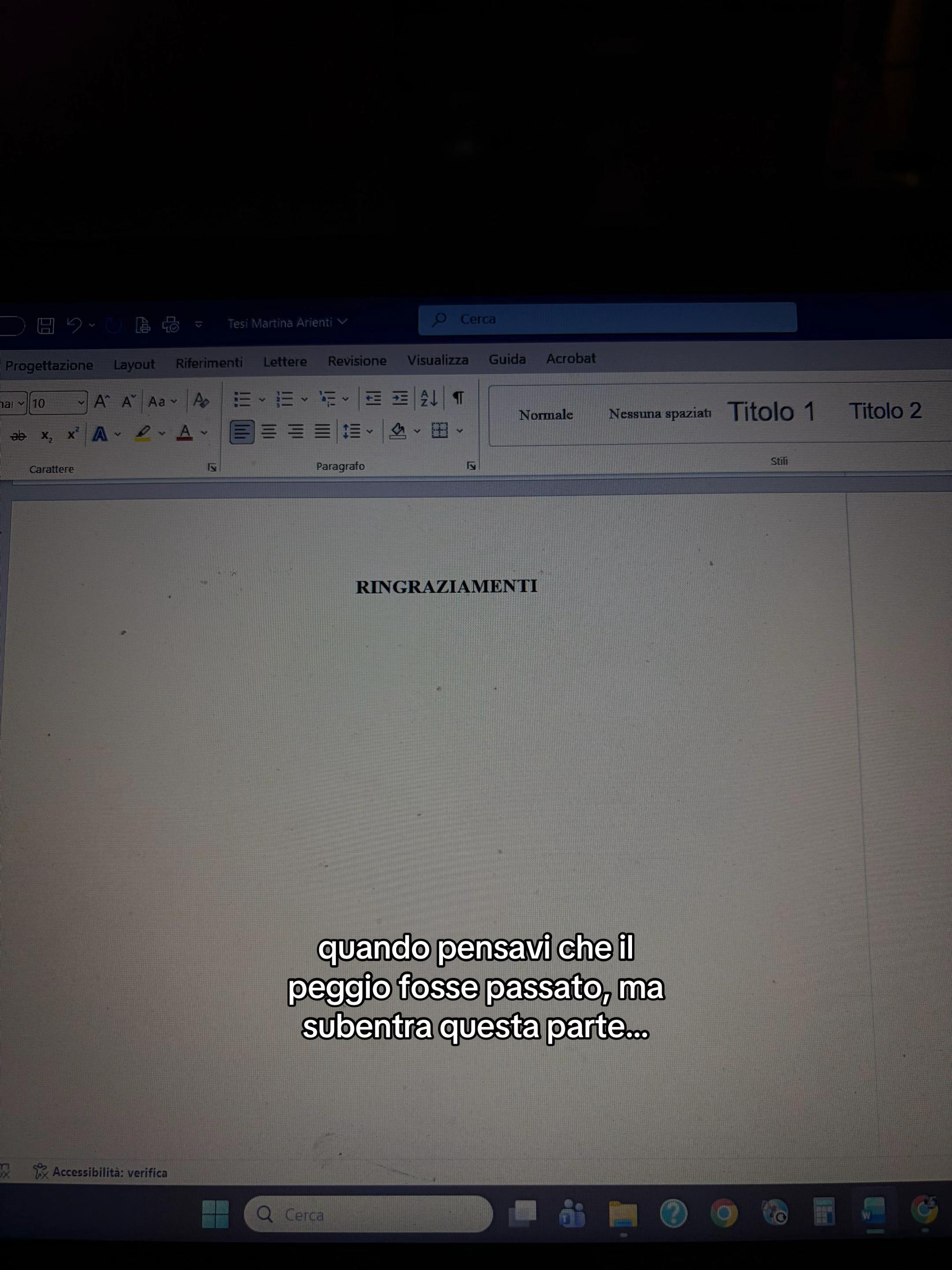Apply yellow text highlight color
The image size is (952, 1270).
tap(142, 433)
